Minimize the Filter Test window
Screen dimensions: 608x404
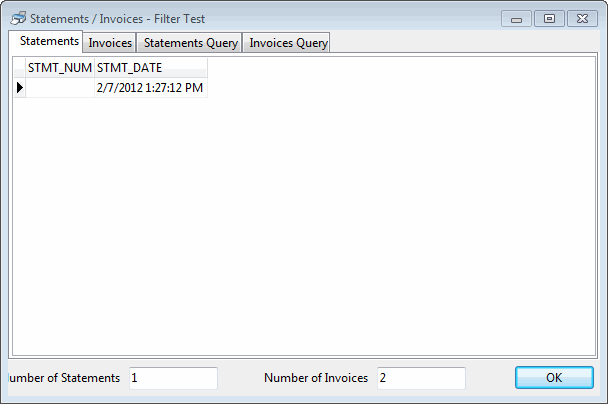(x=517, y=18)
